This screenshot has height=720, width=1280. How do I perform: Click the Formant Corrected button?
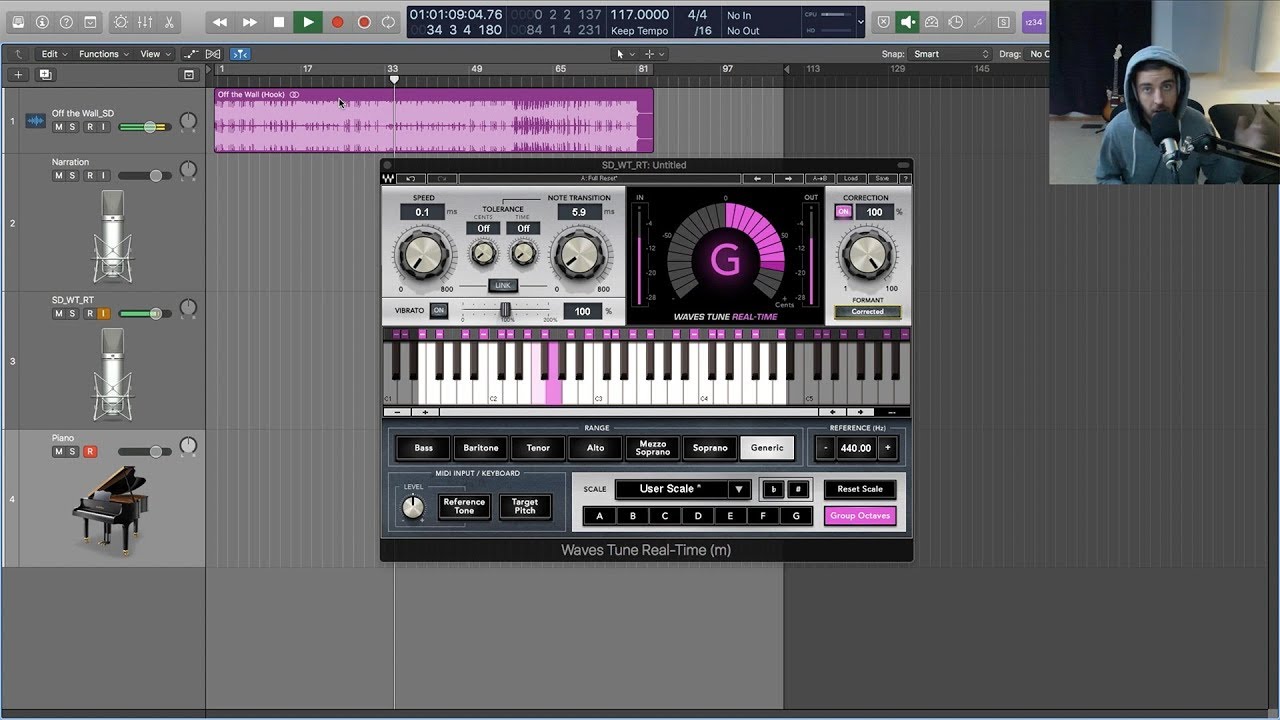pyautogui.click(x=867, y=312)
